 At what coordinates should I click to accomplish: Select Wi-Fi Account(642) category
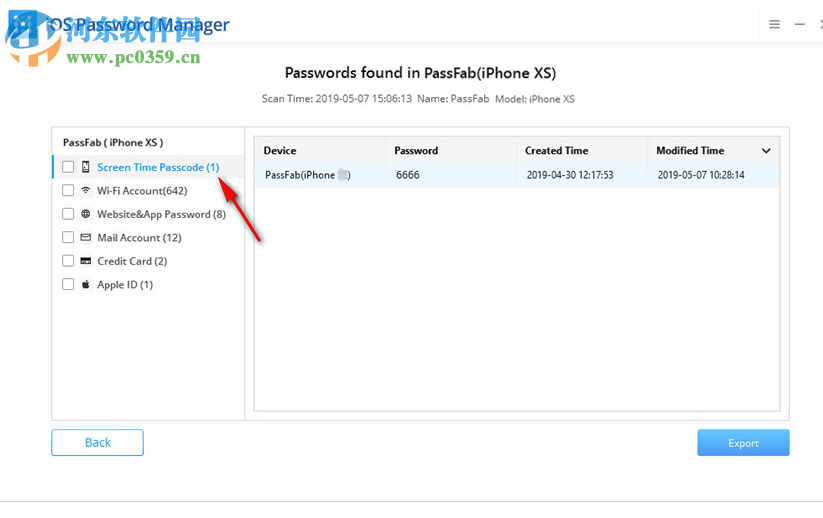[x=142, y=191]
